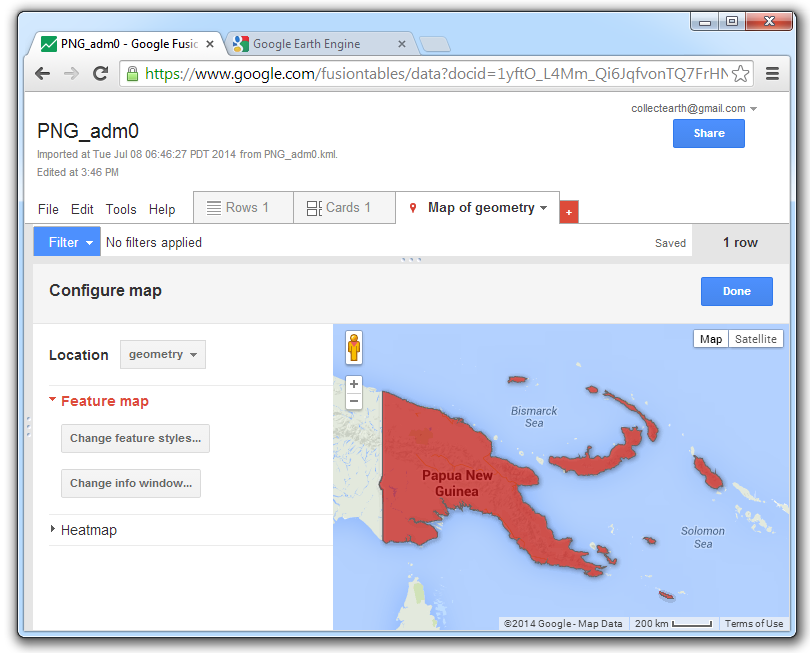
Task: Click the 'Edited at 3:46 PM' text
Action: [77, 172]
